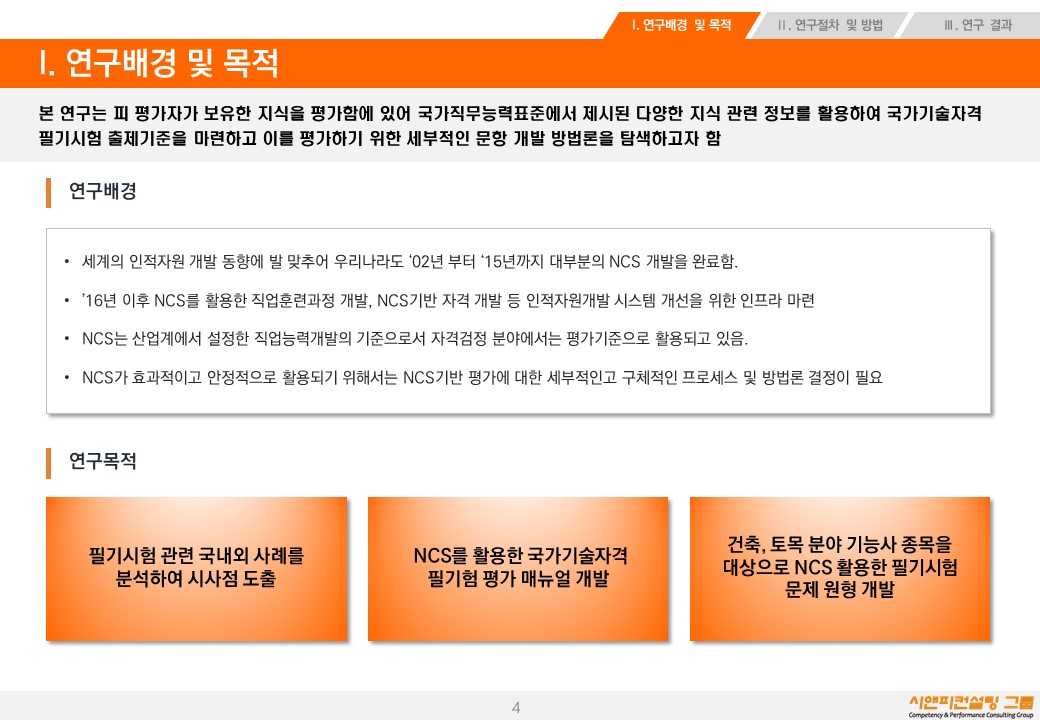
Task: Select the 연구배경 section heading
Action: (103, 192)
